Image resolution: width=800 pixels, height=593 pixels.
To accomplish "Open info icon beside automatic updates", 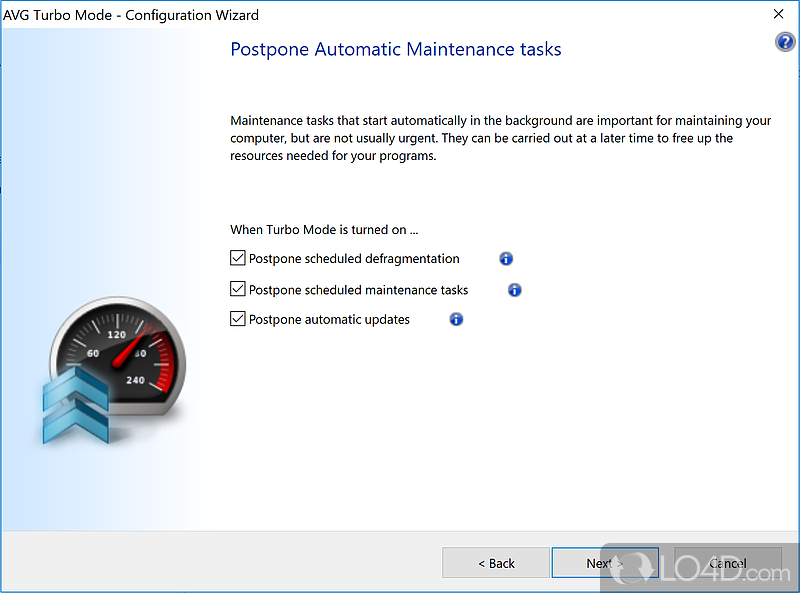I will click(x=456, y=320).
